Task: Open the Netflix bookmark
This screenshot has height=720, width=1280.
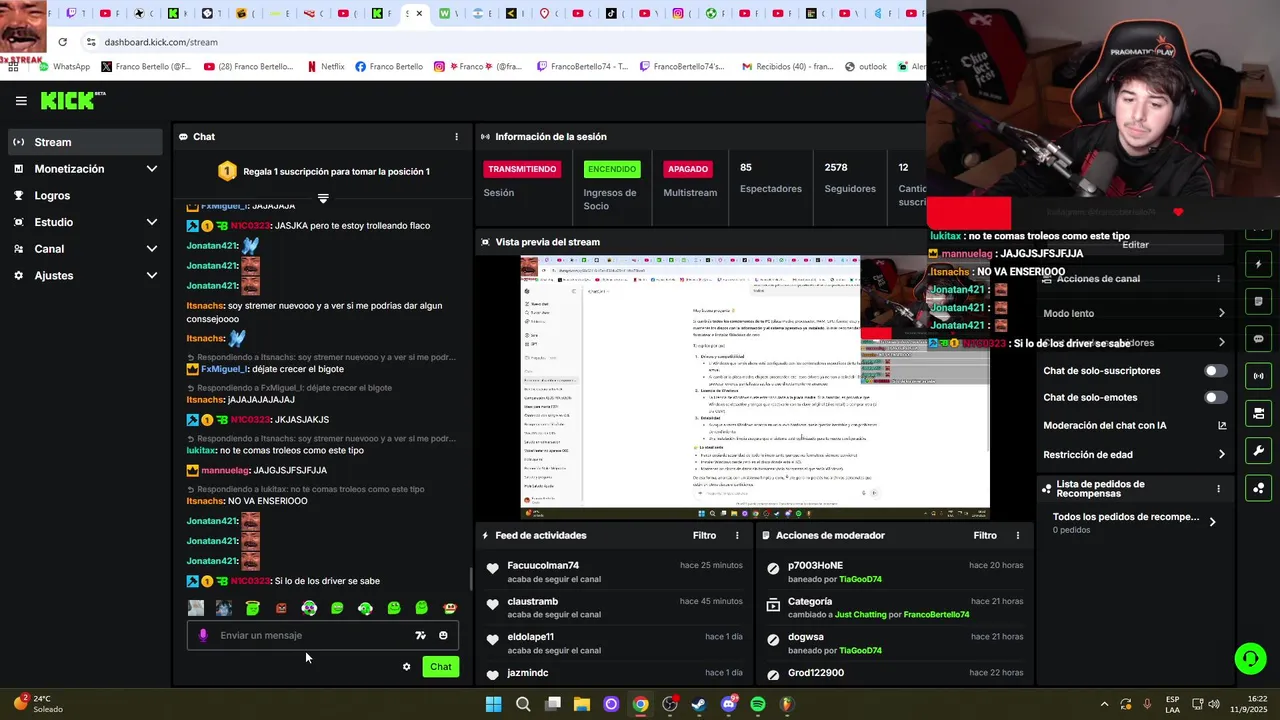Action: pos(325,67)
